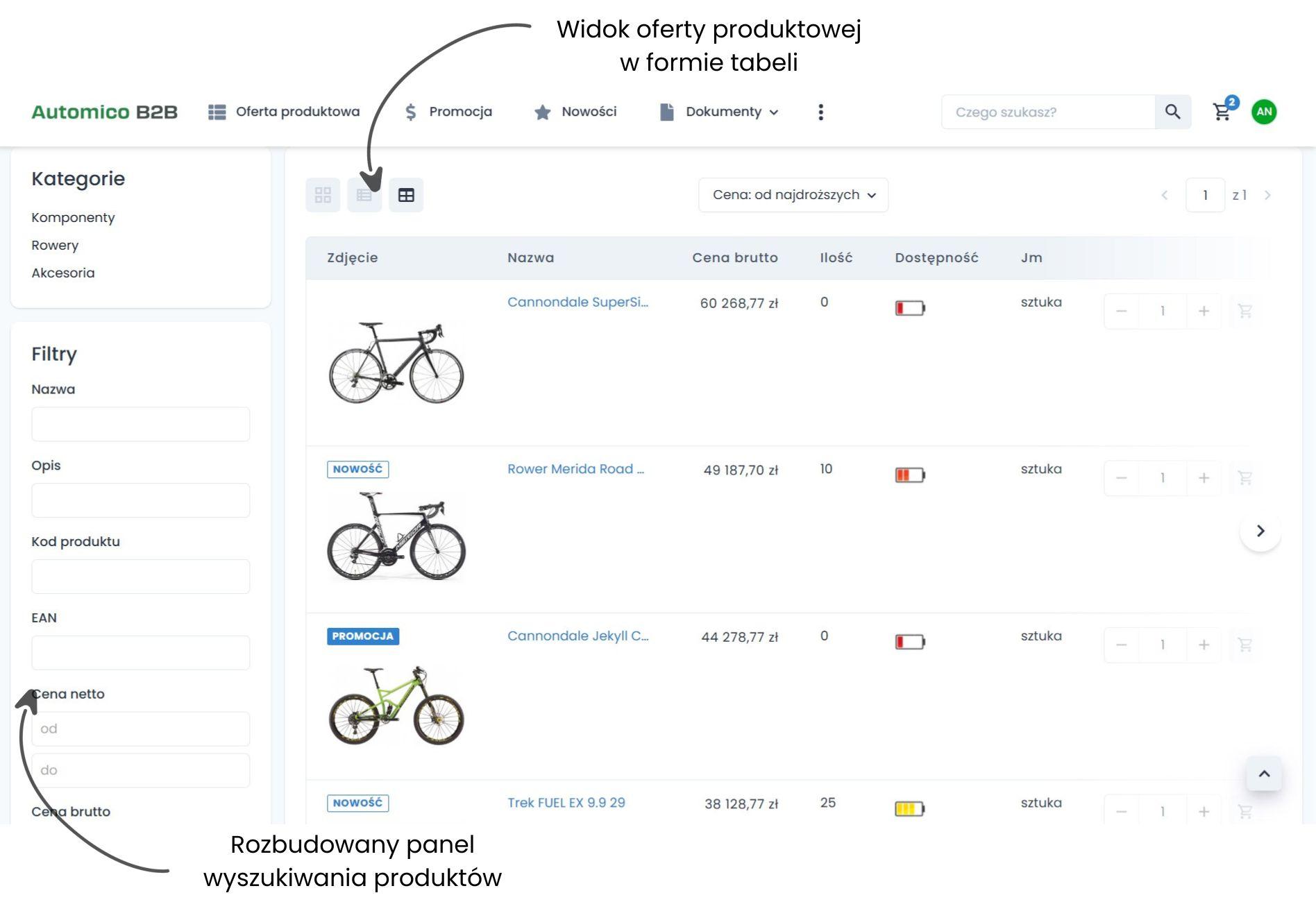Switch to list view layout

tap(364, 195)
